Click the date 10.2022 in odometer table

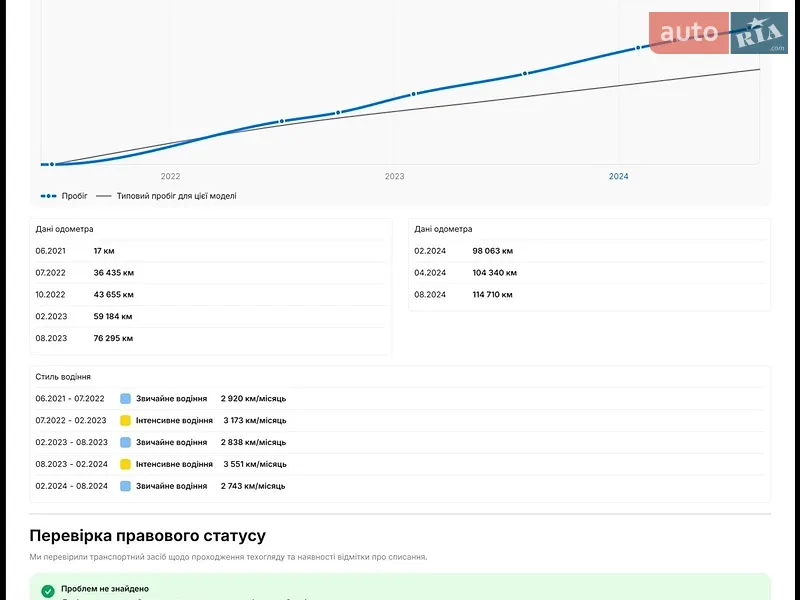click(51, 295)
